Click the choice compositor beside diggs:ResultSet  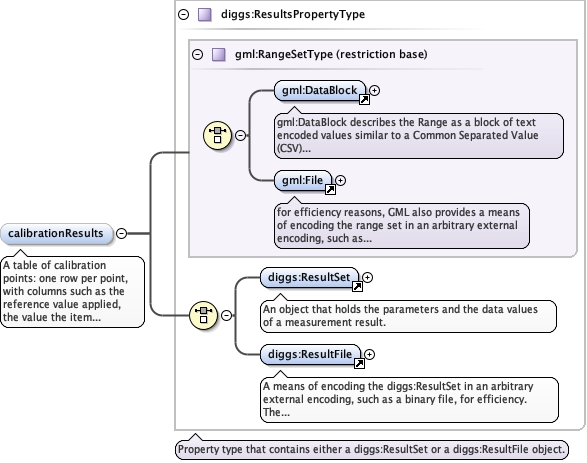click(204, 316)
